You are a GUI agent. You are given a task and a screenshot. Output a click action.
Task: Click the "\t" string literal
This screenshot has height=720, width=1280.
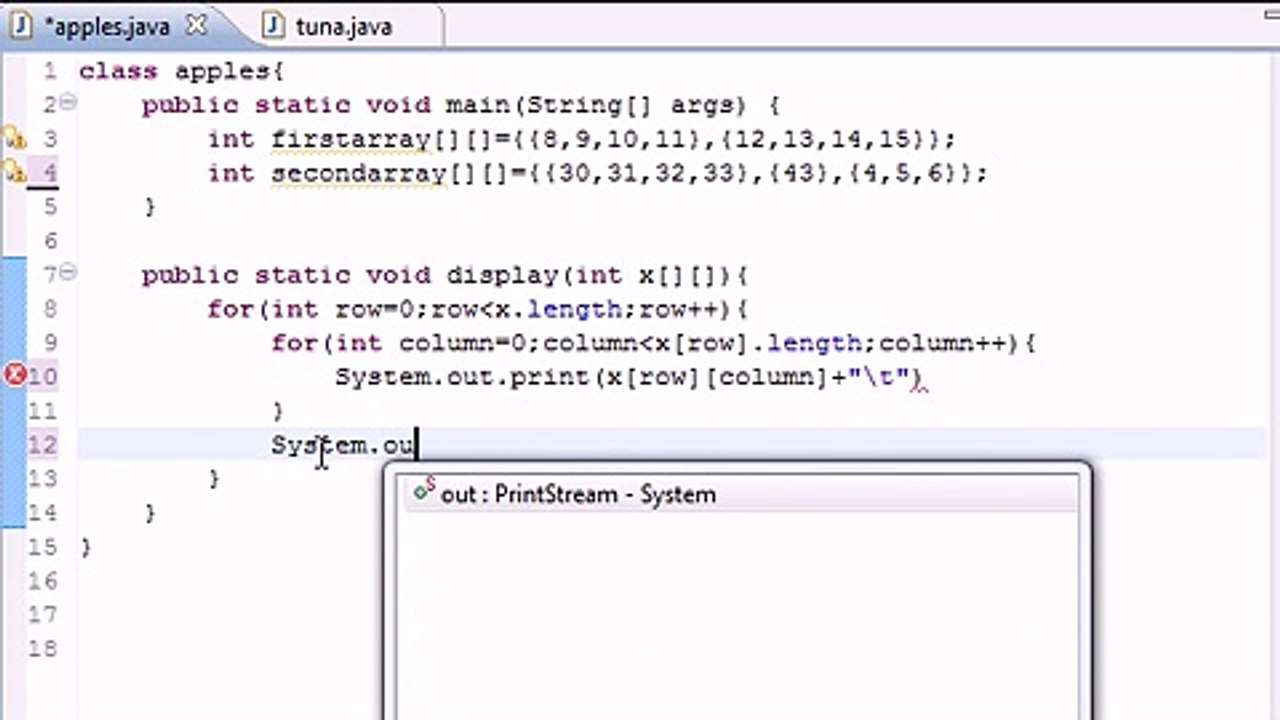[880, 377]
